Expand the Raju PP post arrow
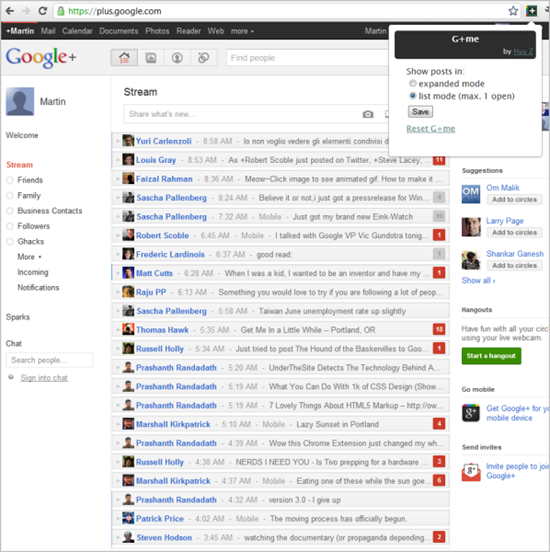The image size is (550, 552). (118, 292)
